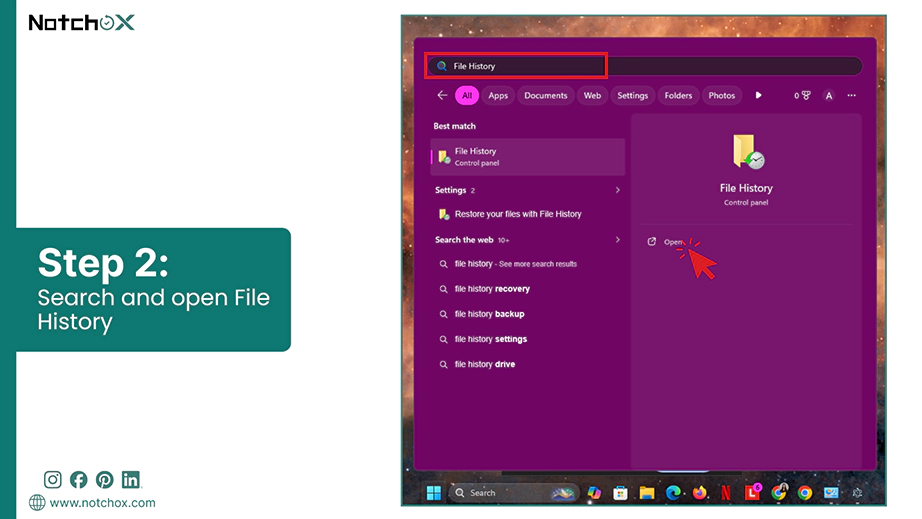Screen dimensions: 922x519
Task: Switch to the Web filter tab
Action: [592, 95]
